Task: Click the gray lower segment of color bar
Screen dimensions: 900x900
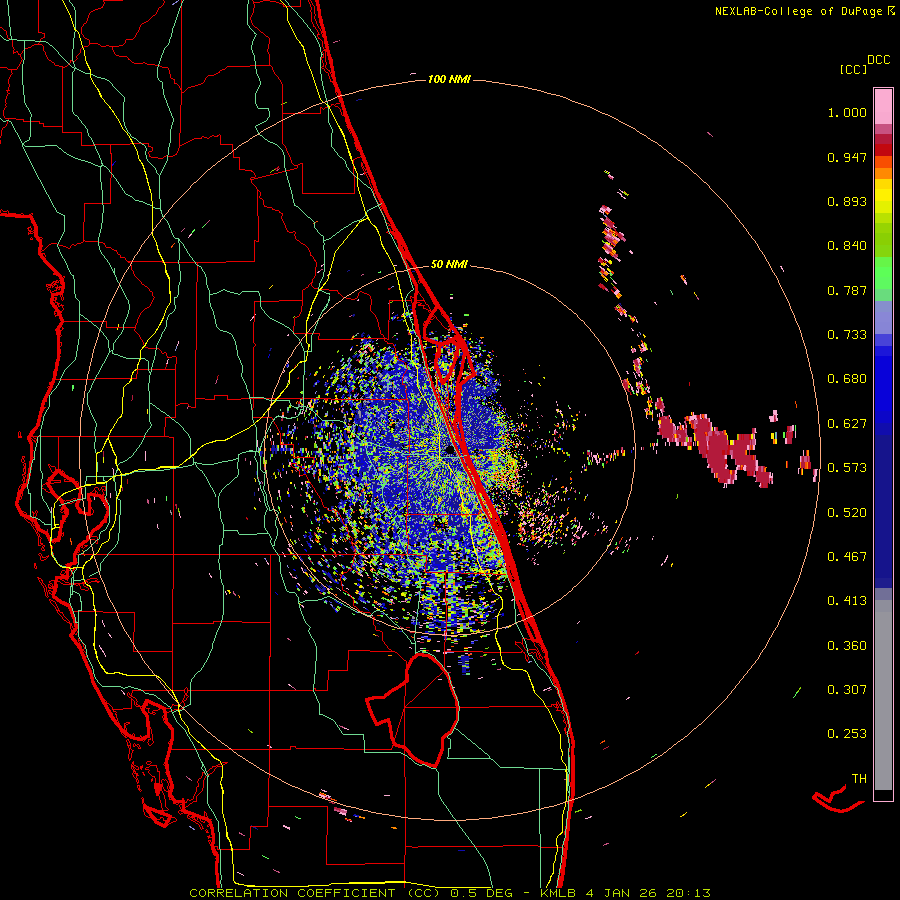Action: pos(883,695)
